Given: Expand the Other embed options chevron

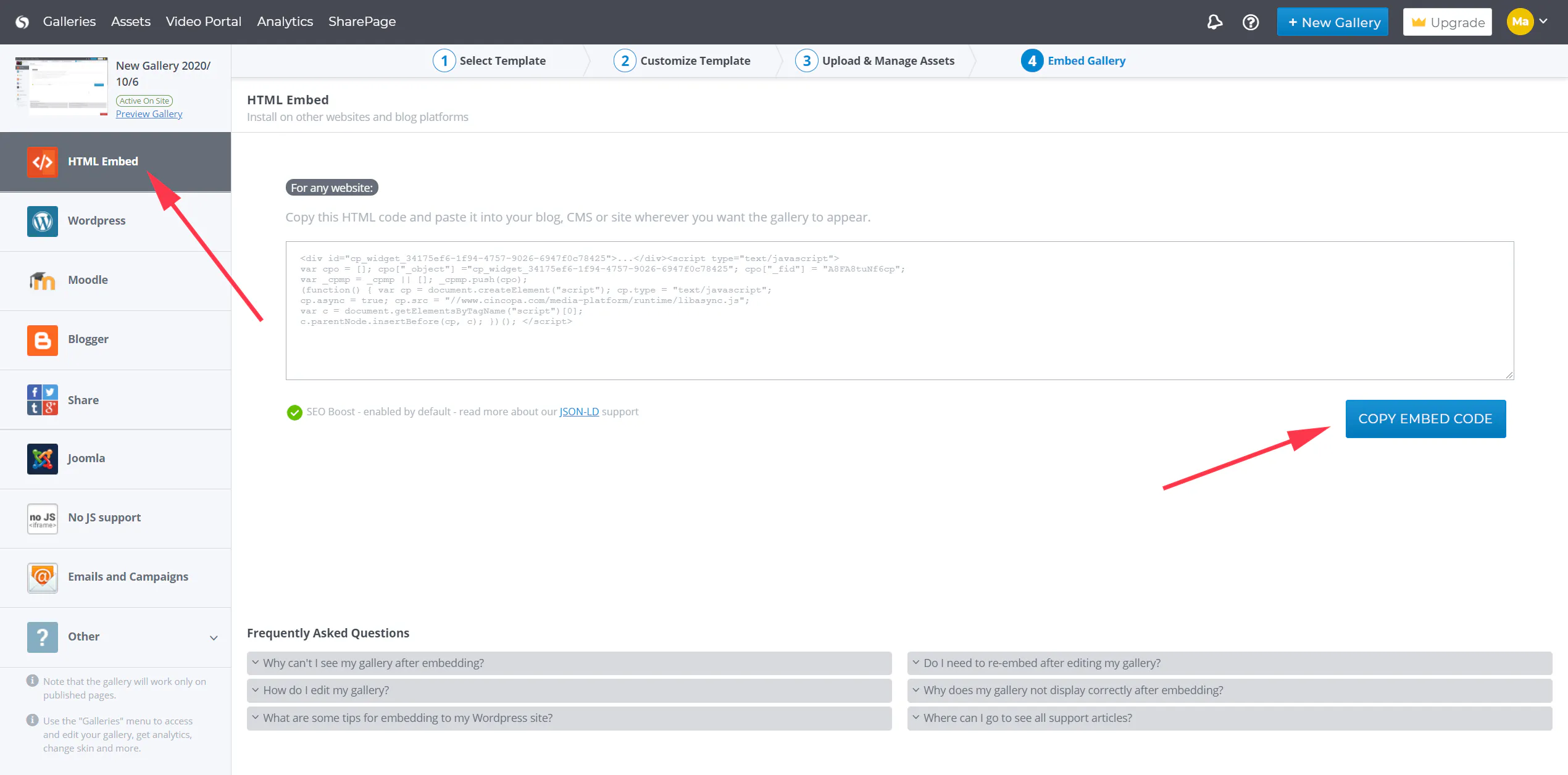Looking at the screenshot, I should (x=214, y=637).
